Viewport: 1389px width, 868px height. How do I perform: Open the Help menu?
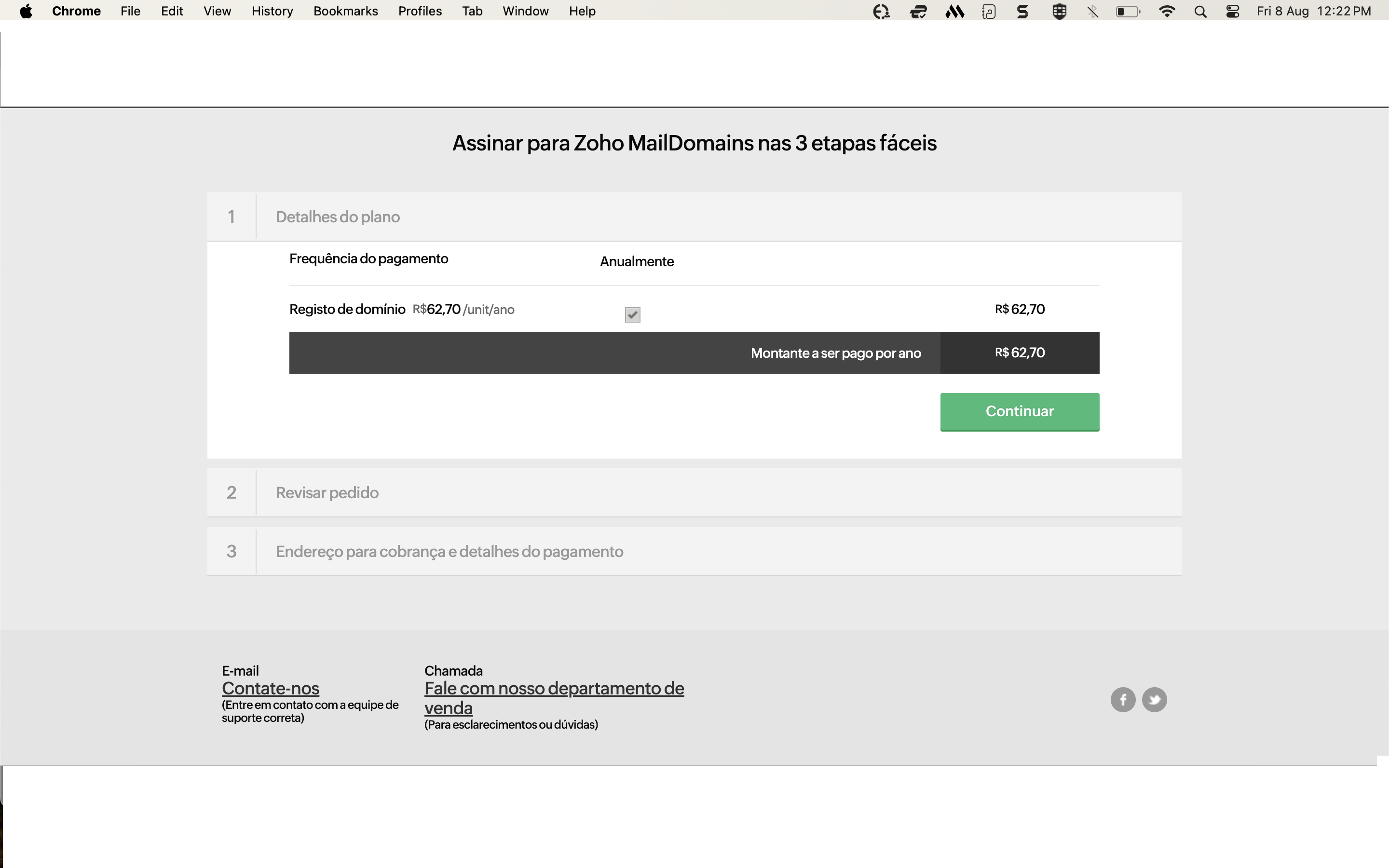point(582,12)
